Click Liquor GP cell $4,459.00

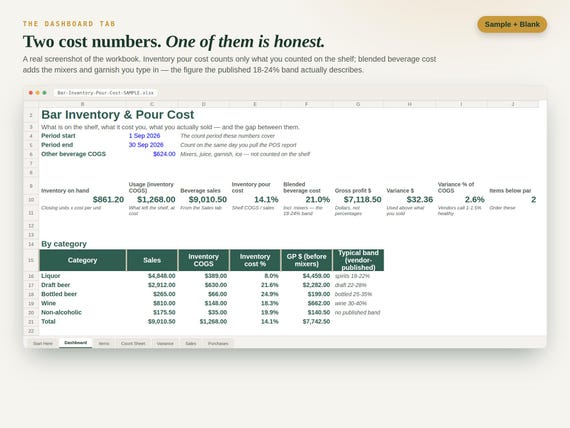316,276
